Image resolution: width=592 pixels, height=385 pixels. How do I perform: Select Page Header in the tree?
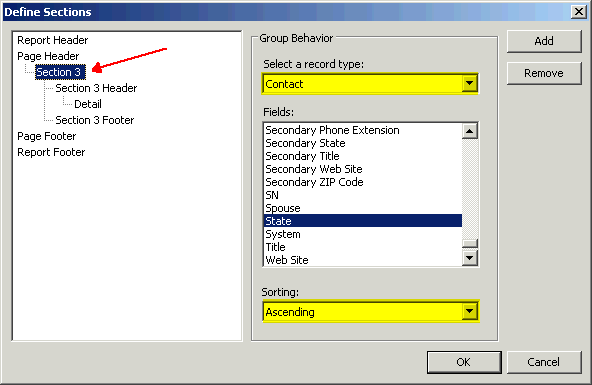[x=48, y=56]
